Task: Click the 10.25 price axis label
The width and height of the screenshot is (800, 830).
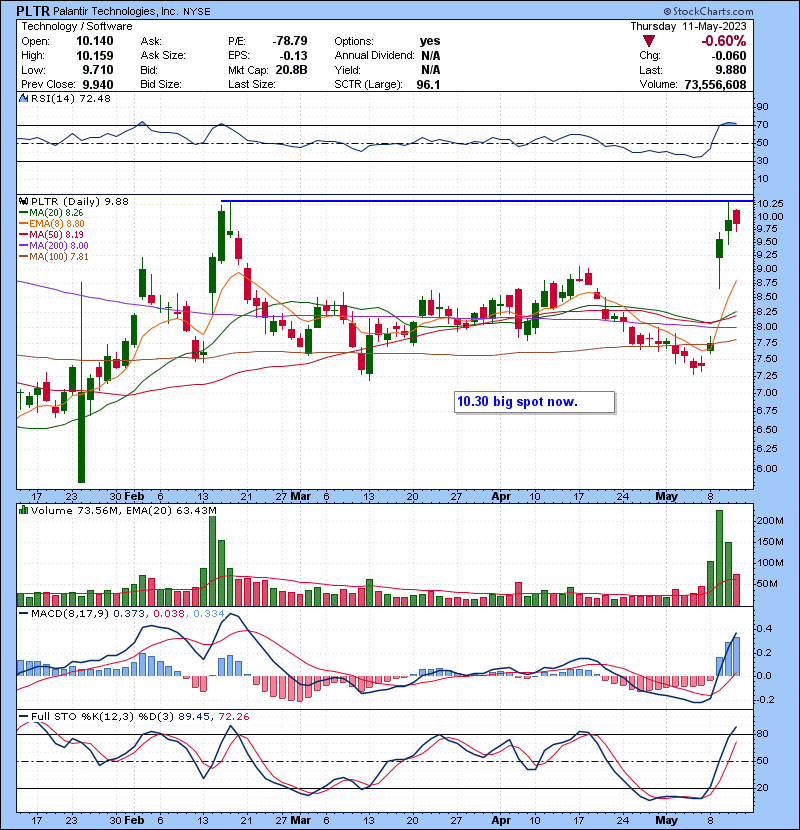Action: 770,204
